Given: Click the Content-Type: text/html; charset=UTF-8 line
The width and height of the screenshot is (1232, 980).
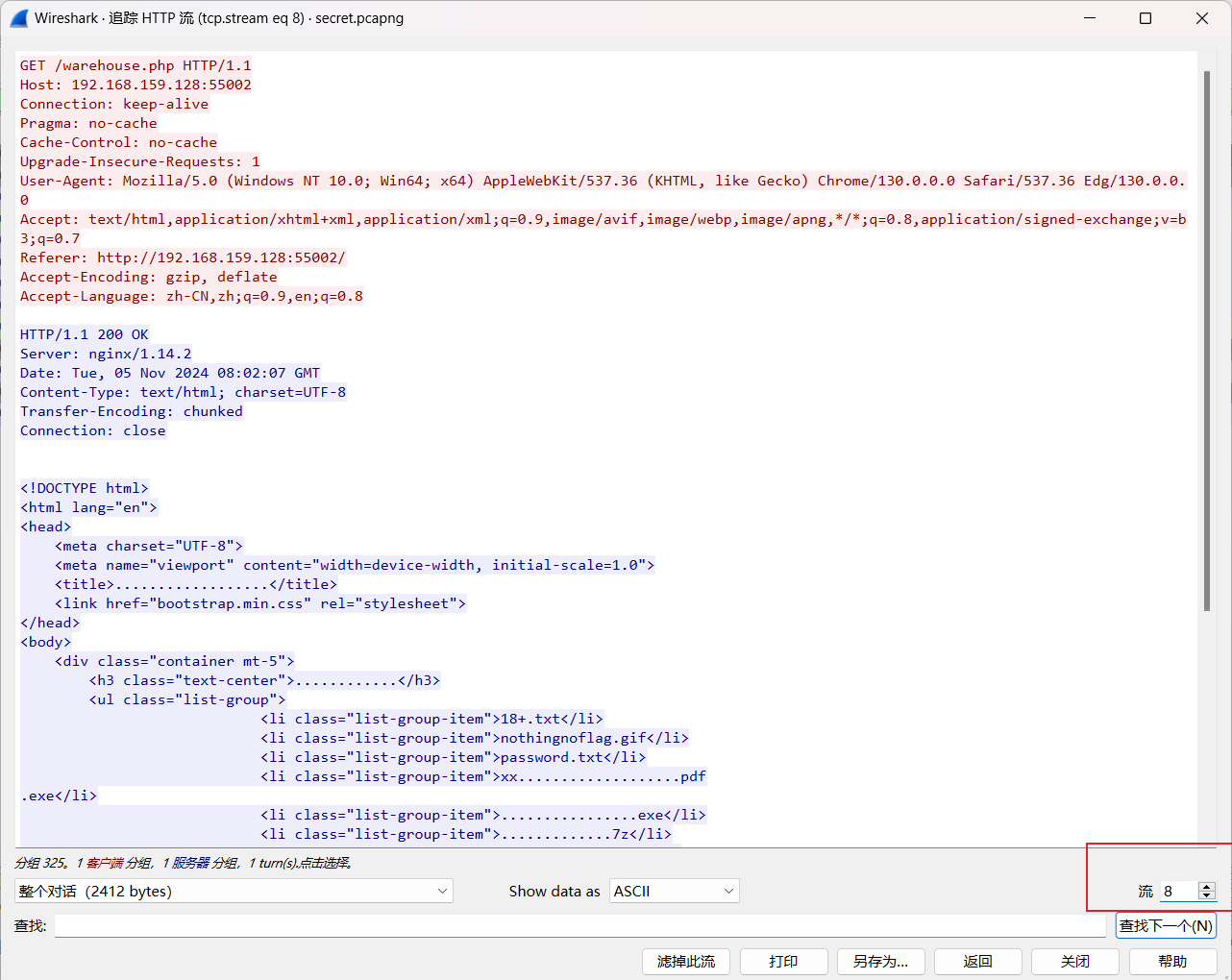Looking at the screenshot, I should coord(183,392).
